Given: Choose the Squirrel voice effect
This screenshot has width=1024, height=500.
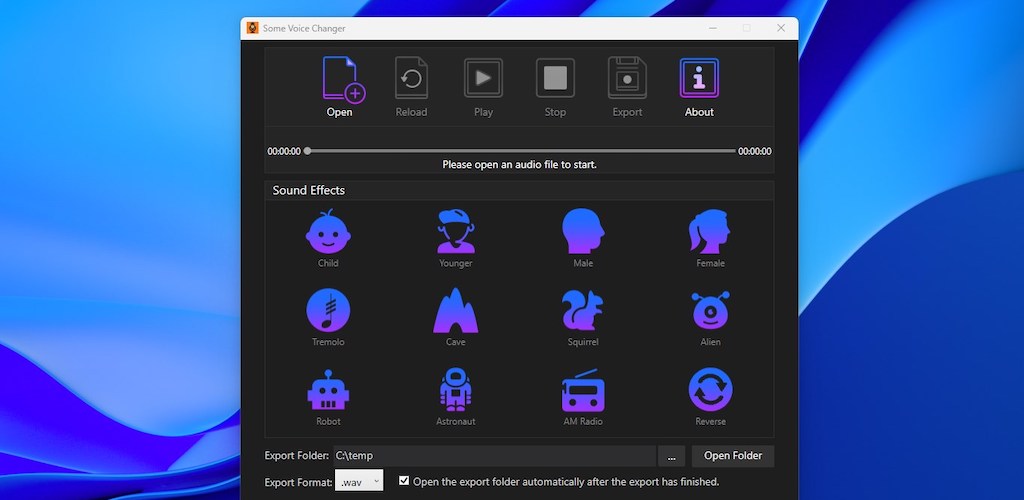Looking at the screenshot, I should click(x=583, y=311).
